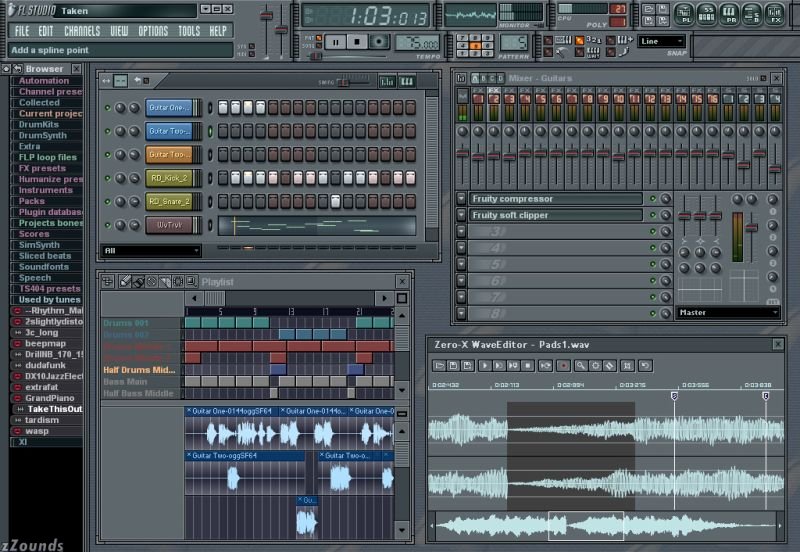
Task: Mute the Guitar One channel LED
Action: pyautogui.click(x=108, y=108)
